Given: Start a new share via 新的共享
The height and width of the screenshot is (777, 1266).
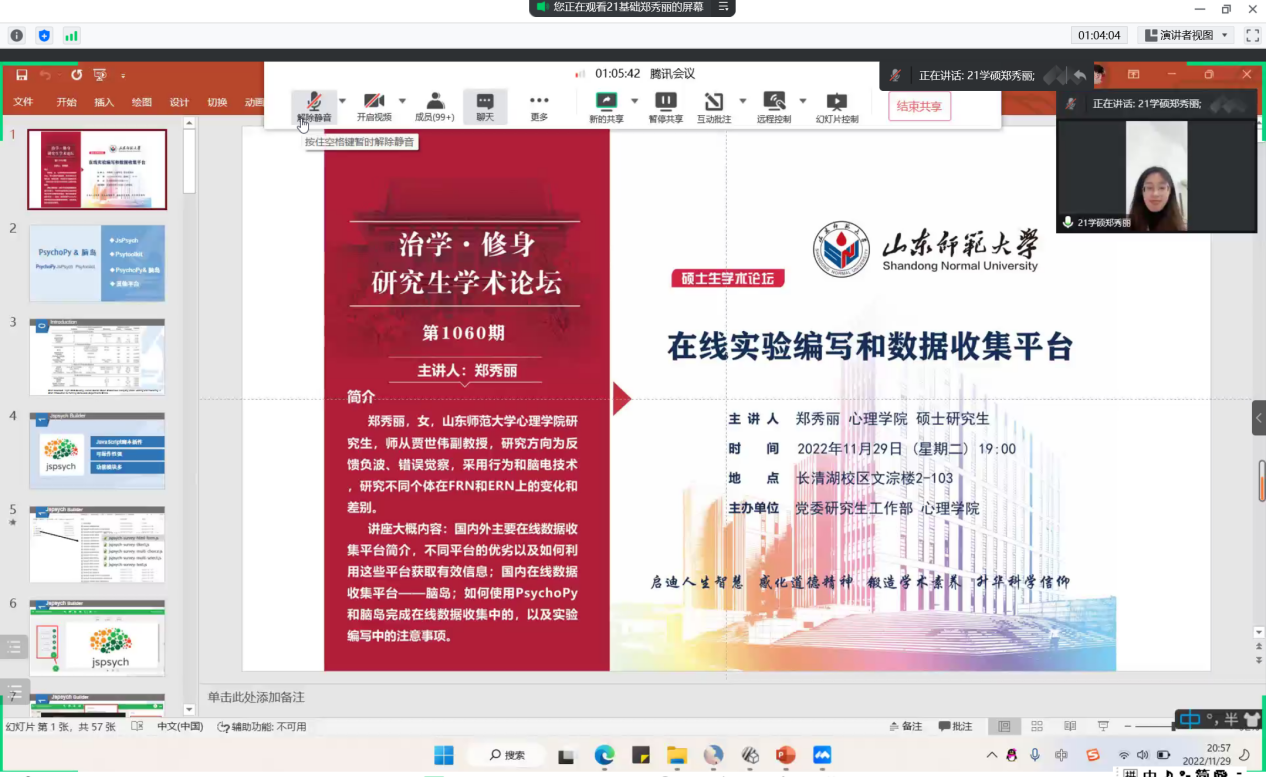Looking at the screenshot, I should pyautogui.click(x=606, y=107).
